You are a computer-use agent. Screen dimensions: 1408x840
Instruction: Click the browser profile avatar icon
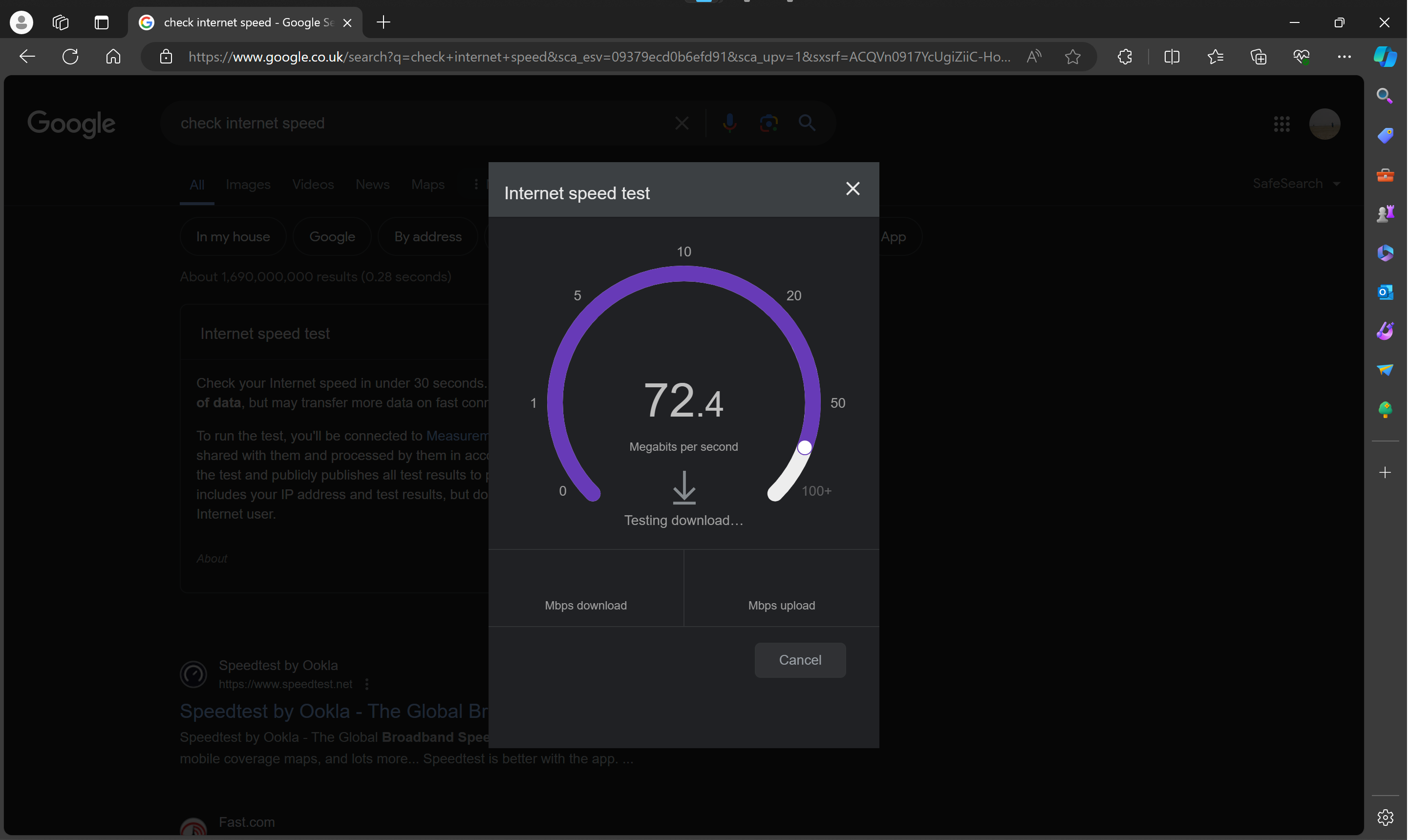(21, 22)
